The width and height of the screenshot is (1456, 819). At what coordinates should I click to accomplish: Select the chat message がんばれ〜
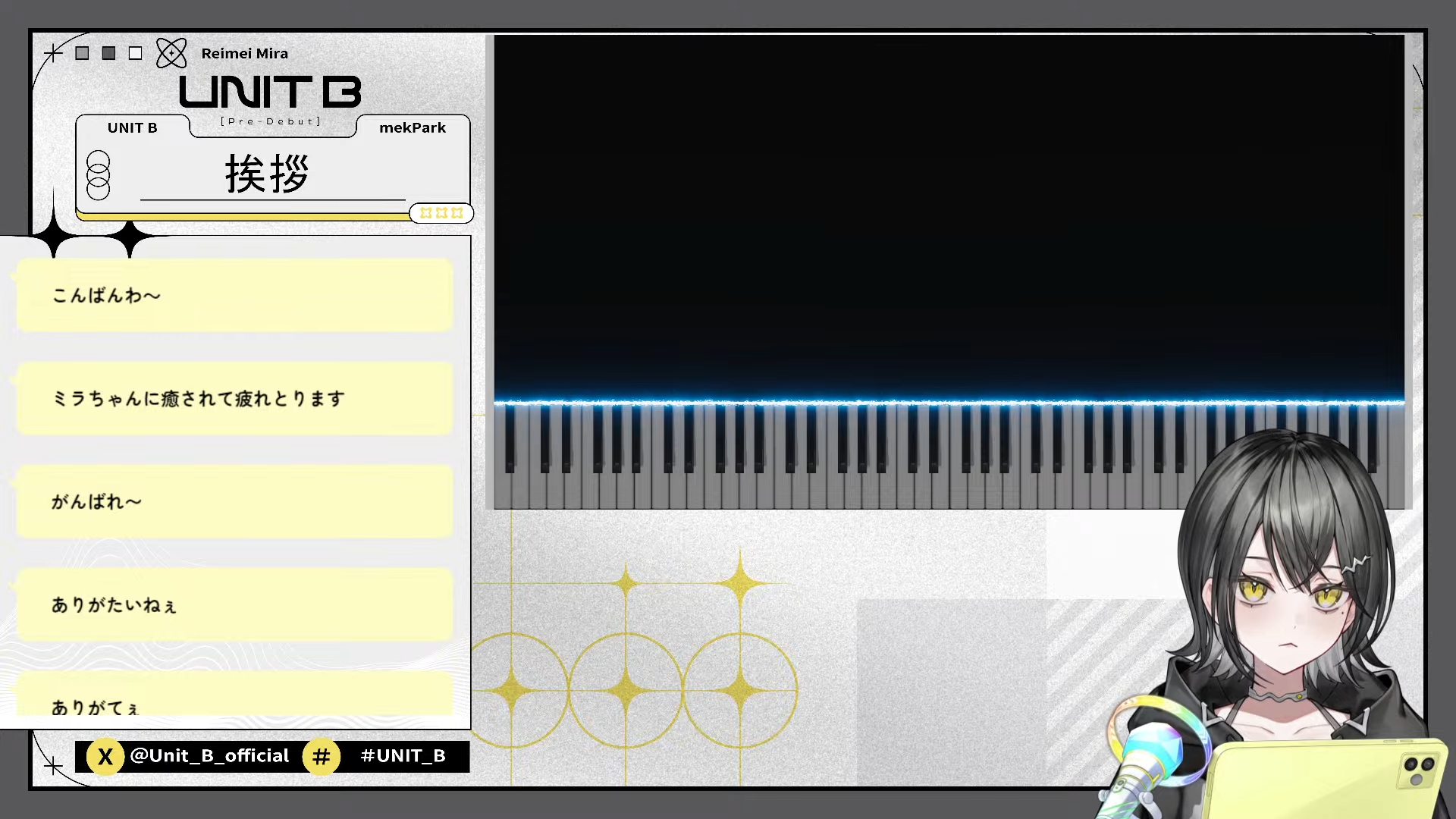[x=234, y=501]
